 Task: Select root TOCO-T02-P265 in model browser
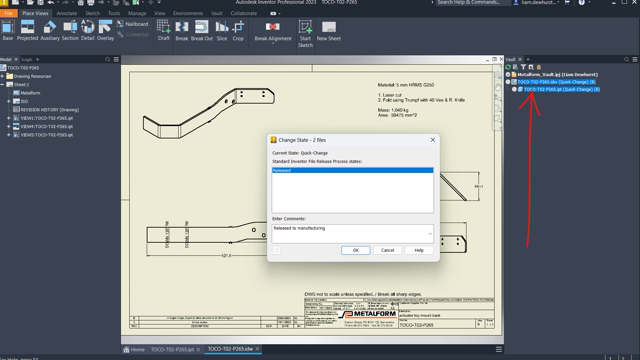[x=23, y=68]
